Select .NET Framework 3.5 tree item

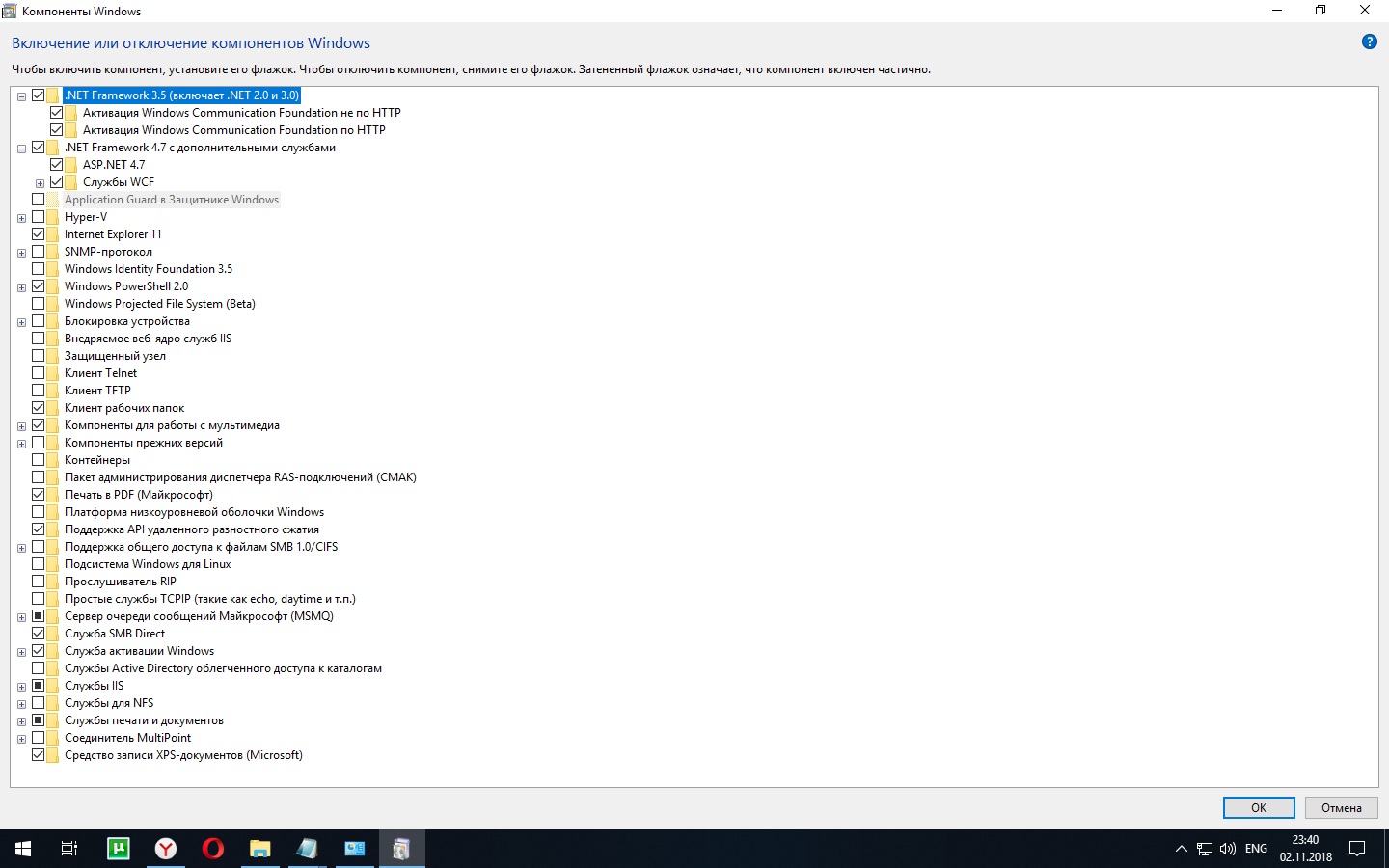[x=182, y=95]
